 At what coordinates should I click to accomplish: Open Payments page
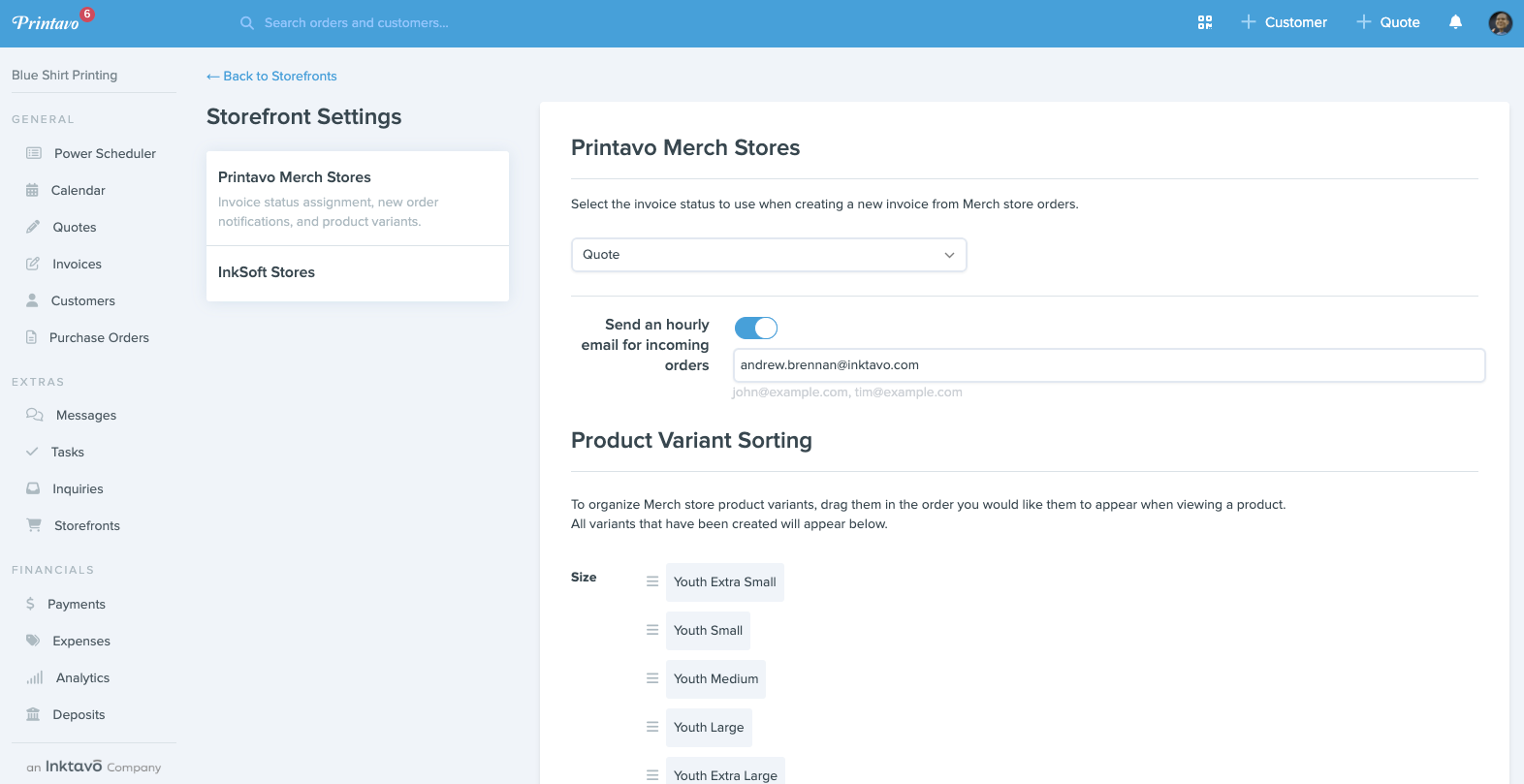(x=77, y=604)
